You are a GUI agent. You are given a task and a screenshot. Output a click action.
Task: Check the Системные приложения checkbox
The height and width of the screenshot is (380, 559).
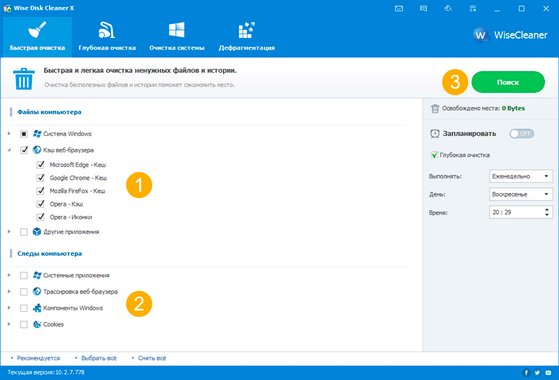(x=24, y=276)
